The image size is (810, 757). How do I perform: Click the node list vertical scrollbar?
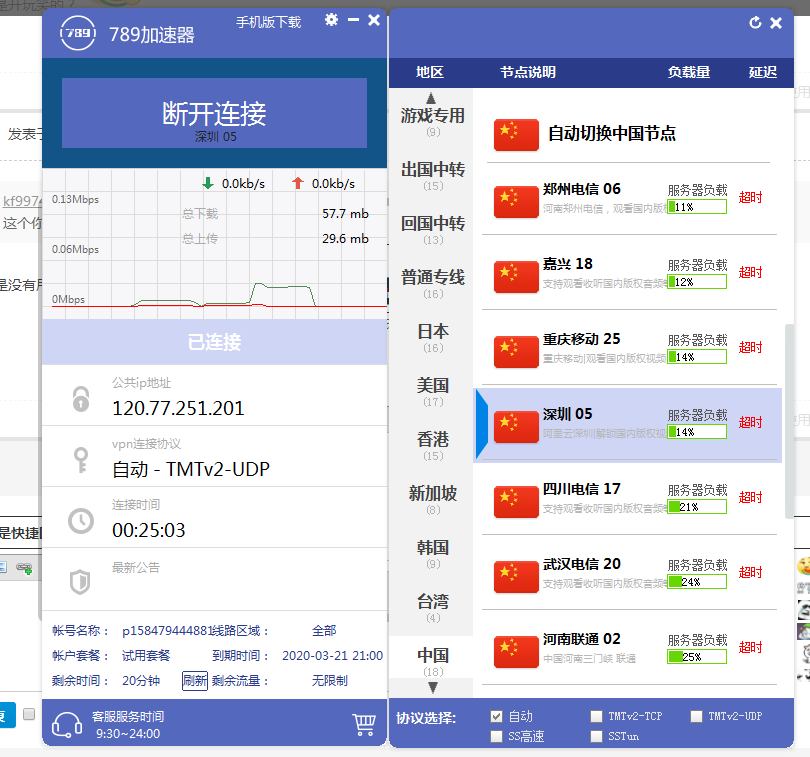coord(789,421)
